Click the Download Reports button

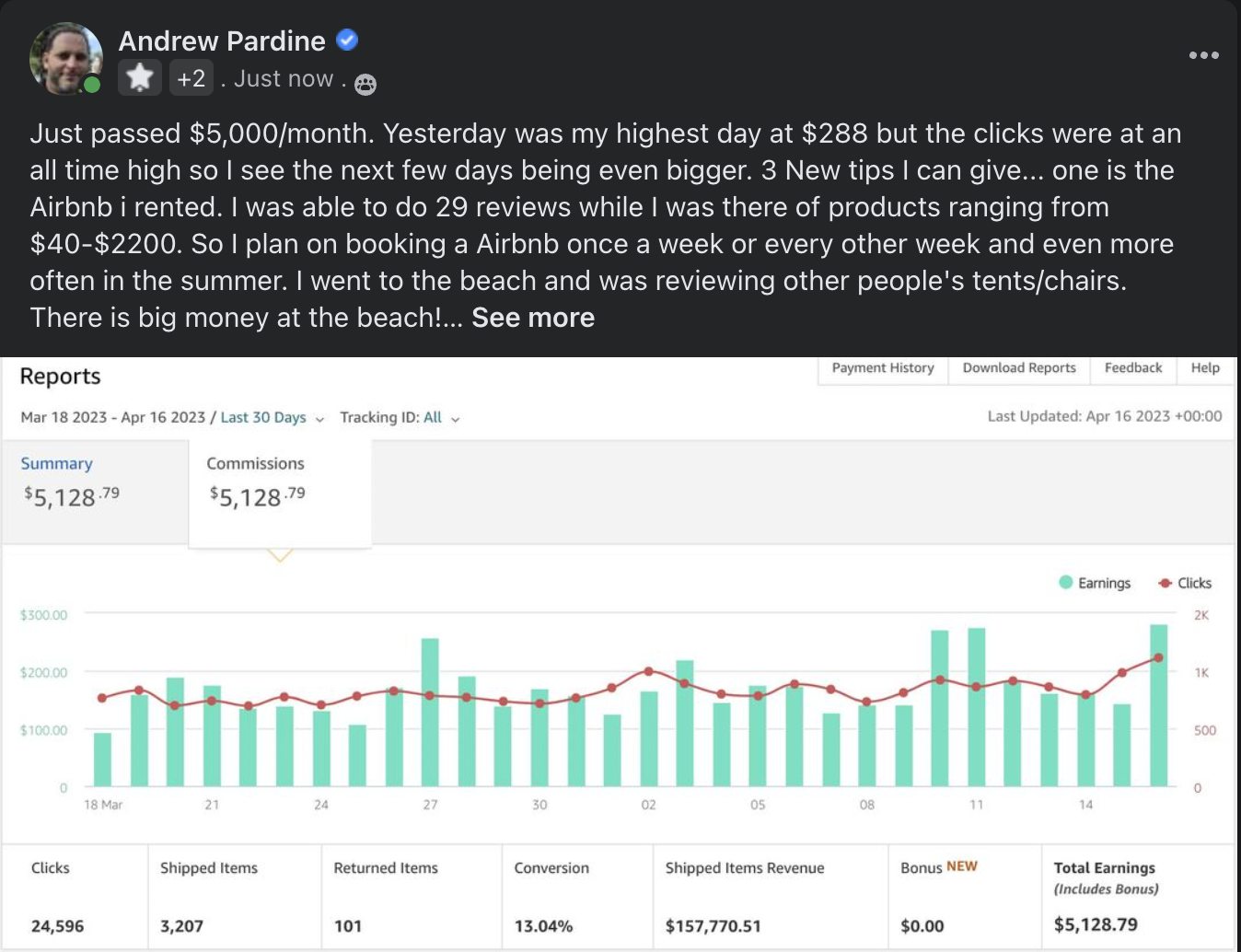tap(1019, 368)
